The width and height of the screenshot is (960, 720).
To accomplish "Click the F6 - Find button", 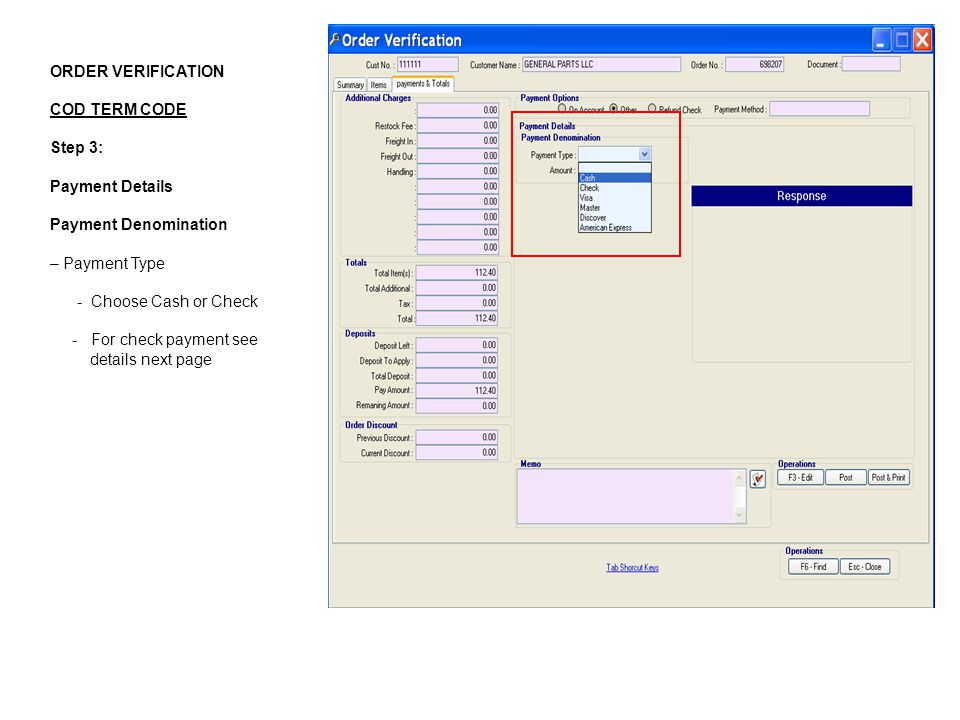I will tap(813, 567).
